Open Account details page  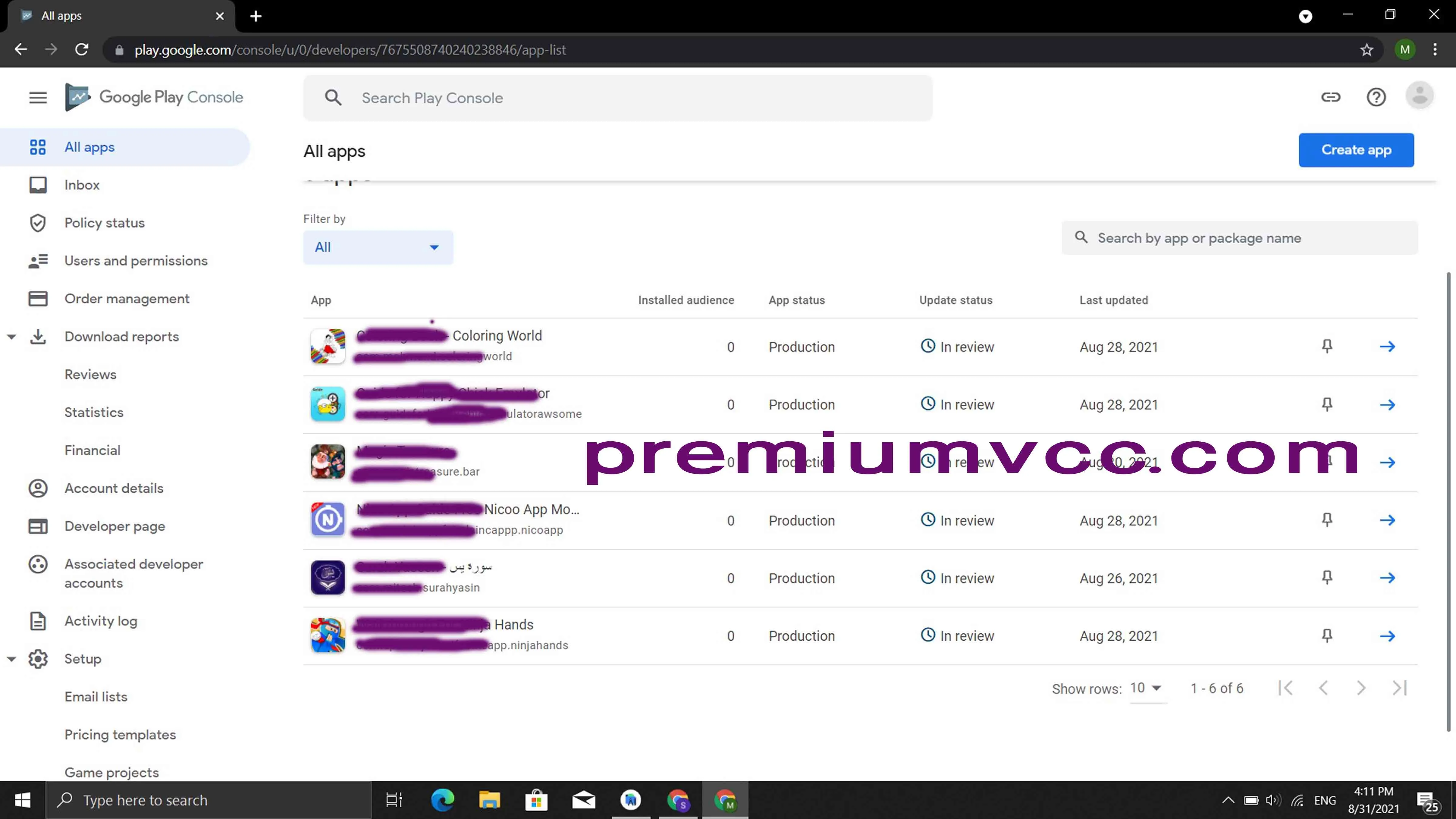tap(114, 488)
